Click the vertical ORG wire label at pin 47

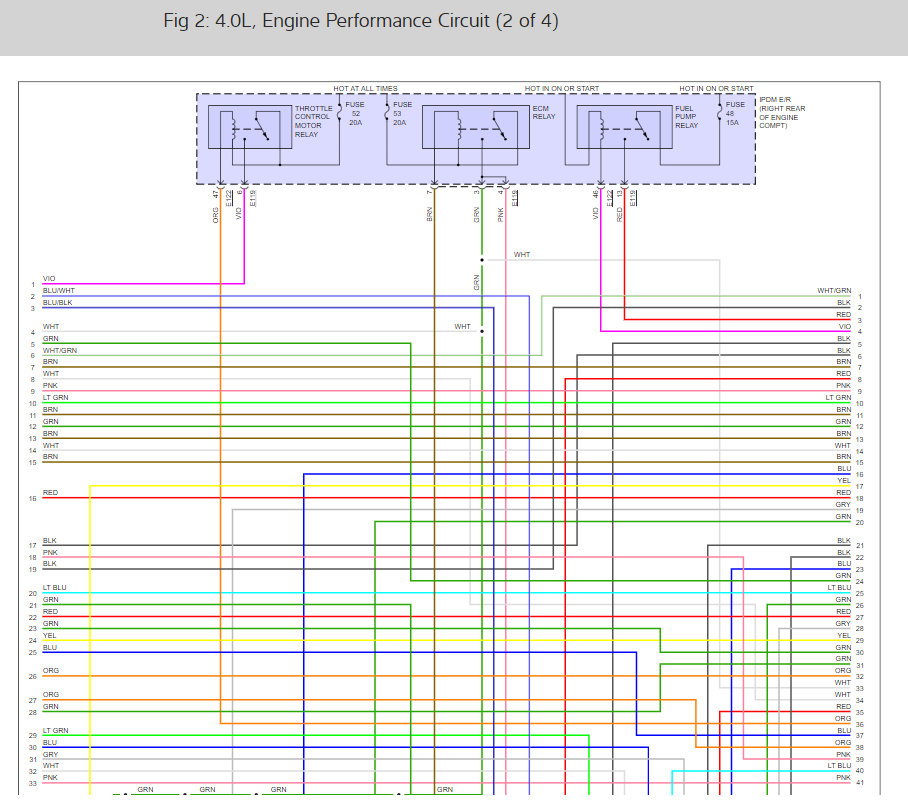(215, 215)
